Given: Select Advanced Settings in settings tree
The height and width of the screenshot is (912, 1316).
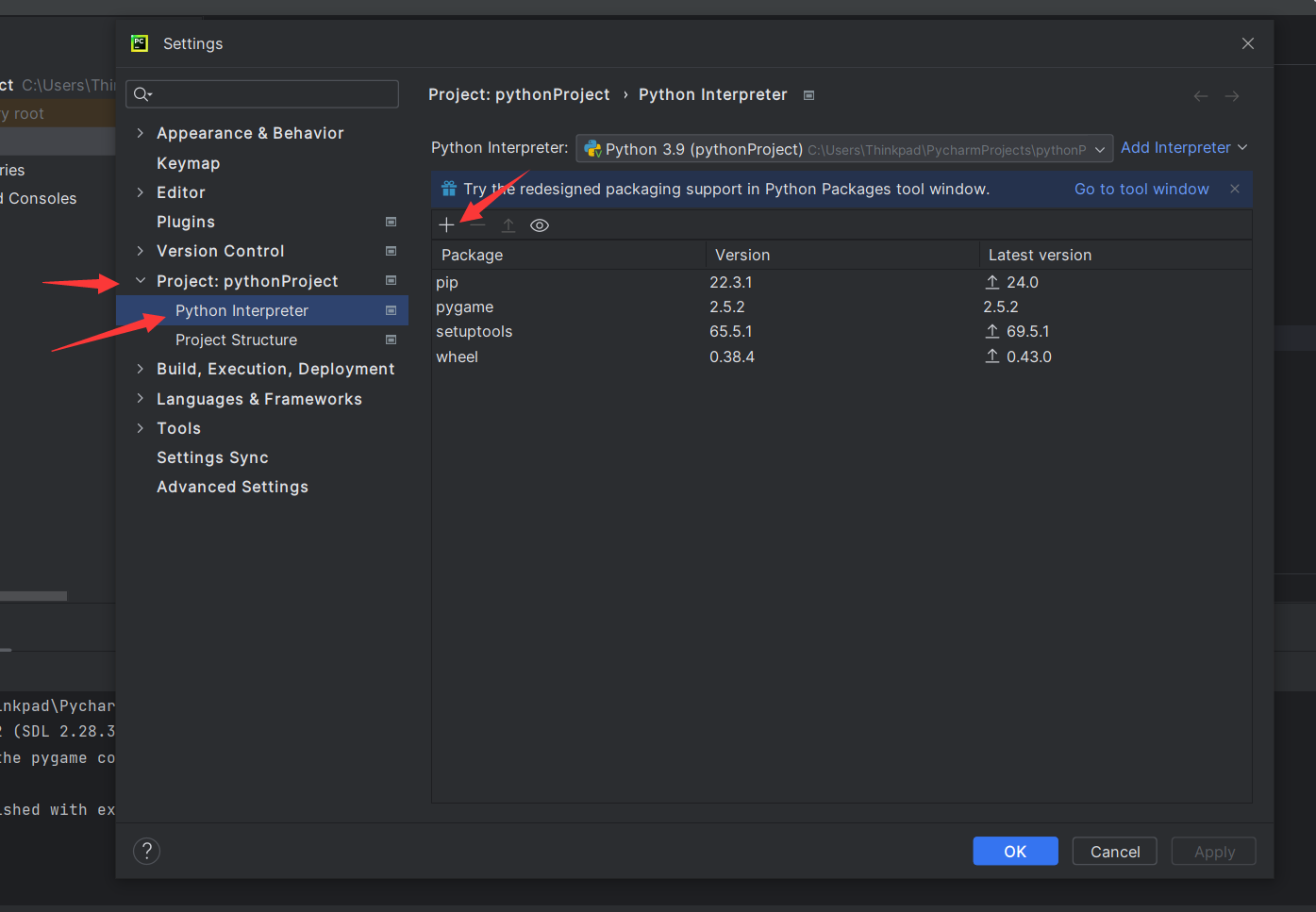Looking at the screenshot, I should [232, 487].
